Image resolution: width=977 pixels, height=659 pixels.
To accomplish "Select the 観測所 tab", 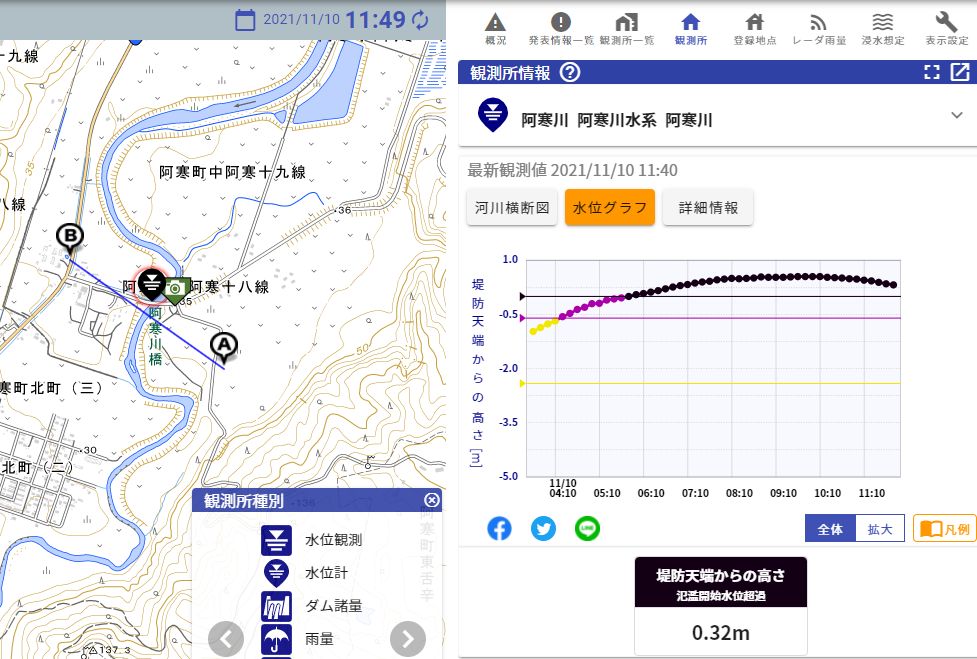I will pos(690,29).
